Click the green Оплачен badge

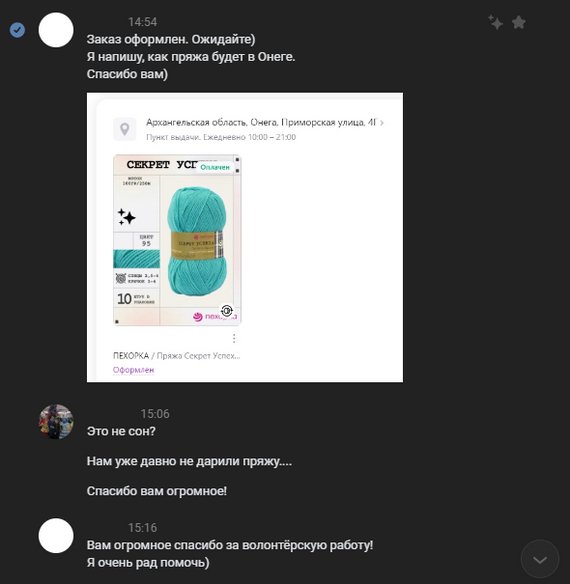click(x=215, y=167)
